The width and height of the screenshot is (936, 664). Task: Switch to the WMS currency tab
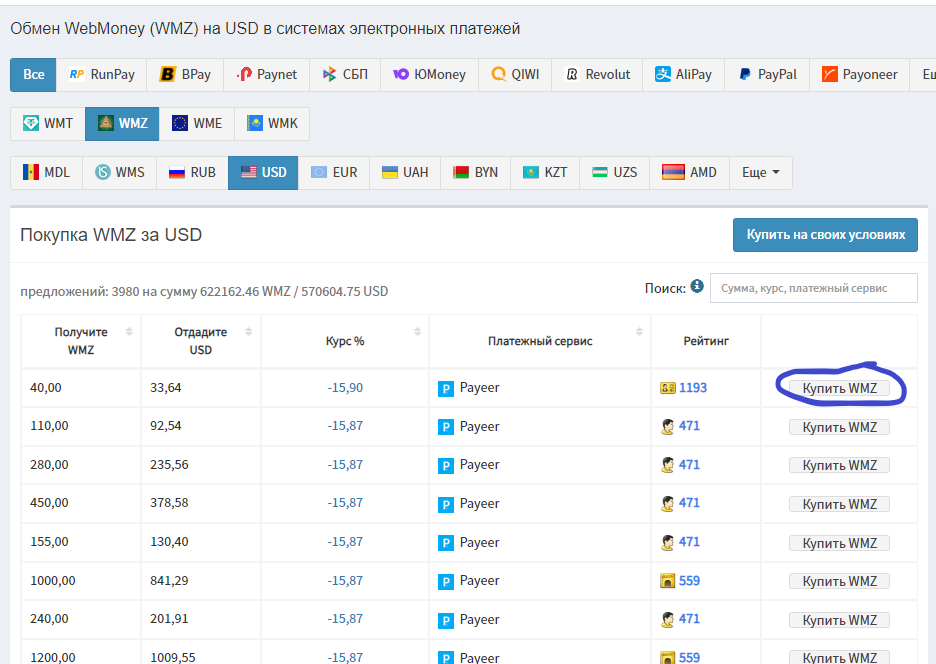[x=119, y=173]
